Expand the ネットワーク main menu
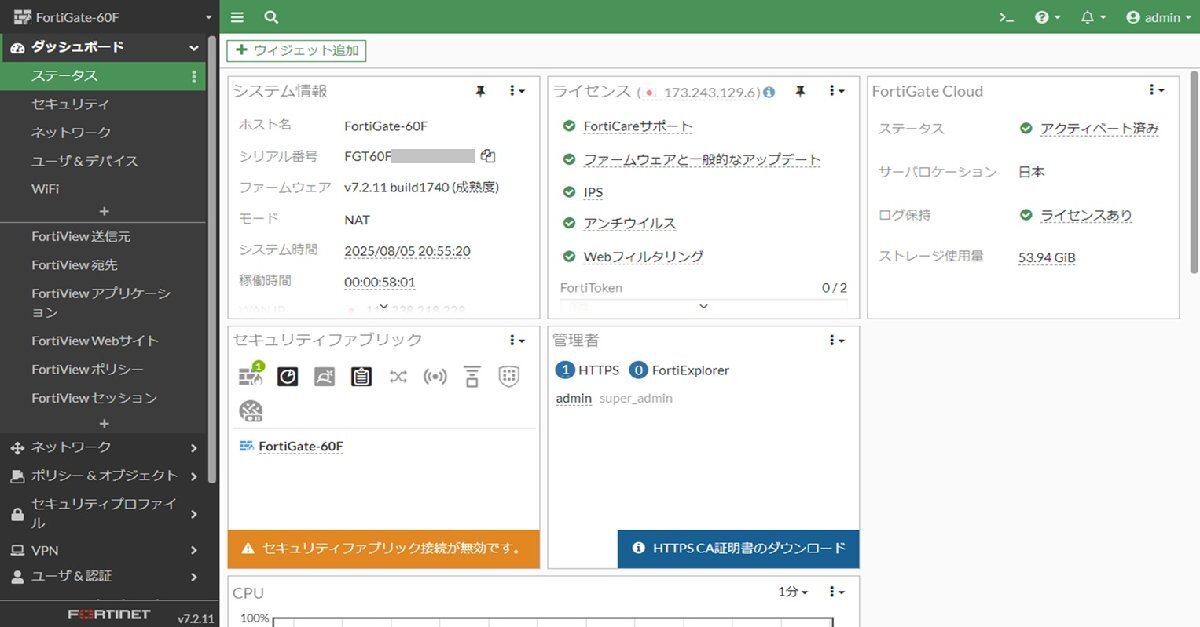1200x627 pixels. [103, 447]
